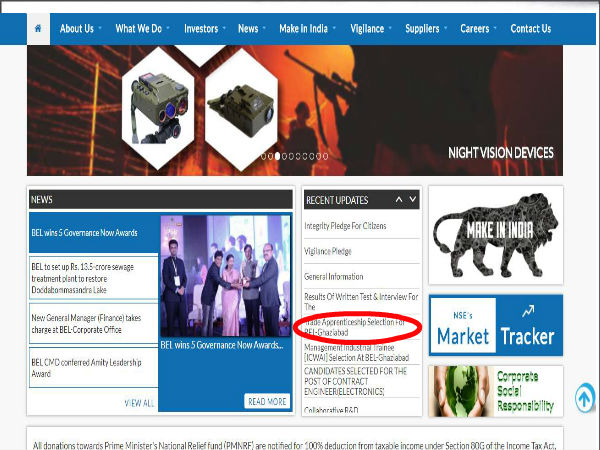
Task: Open the About Us menu
Action: click(77, 29)
